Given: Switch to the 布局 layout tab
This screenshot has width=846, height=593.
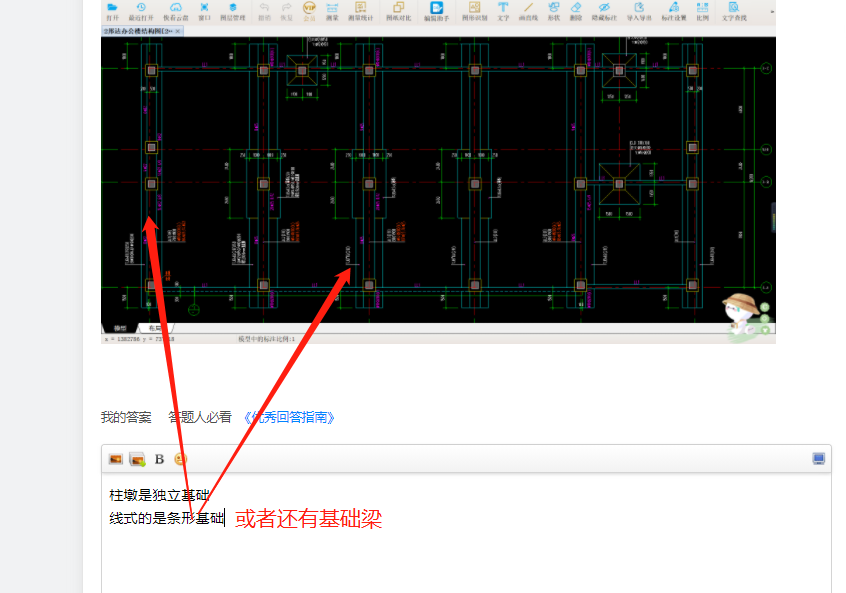Looking at the screenshot, I should (x=155, y=328).
